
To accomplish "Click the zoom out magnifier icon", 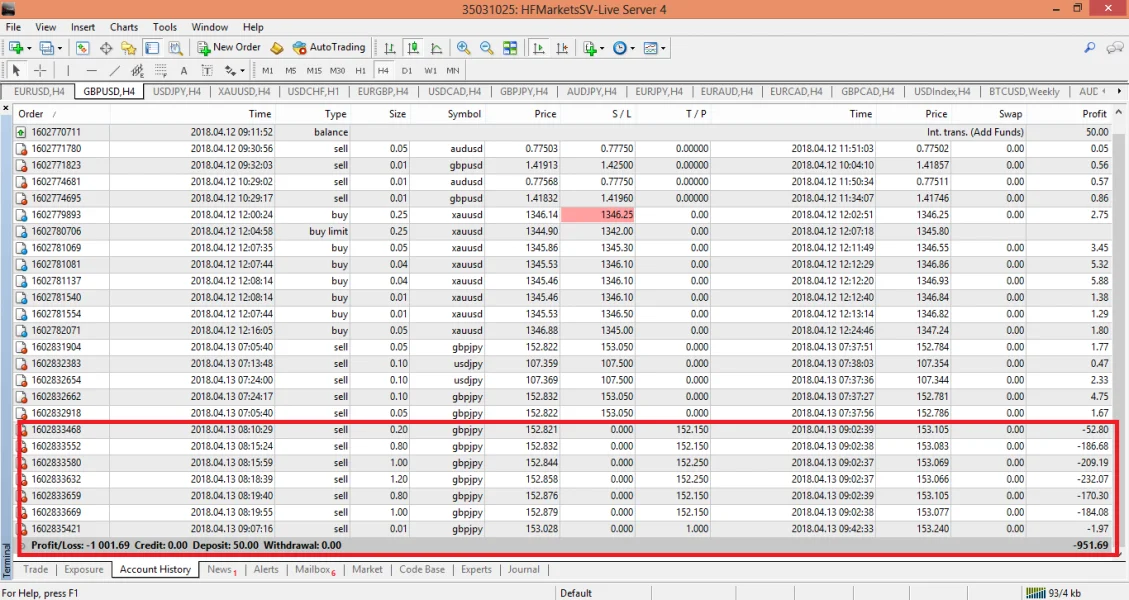I will 486,47.
